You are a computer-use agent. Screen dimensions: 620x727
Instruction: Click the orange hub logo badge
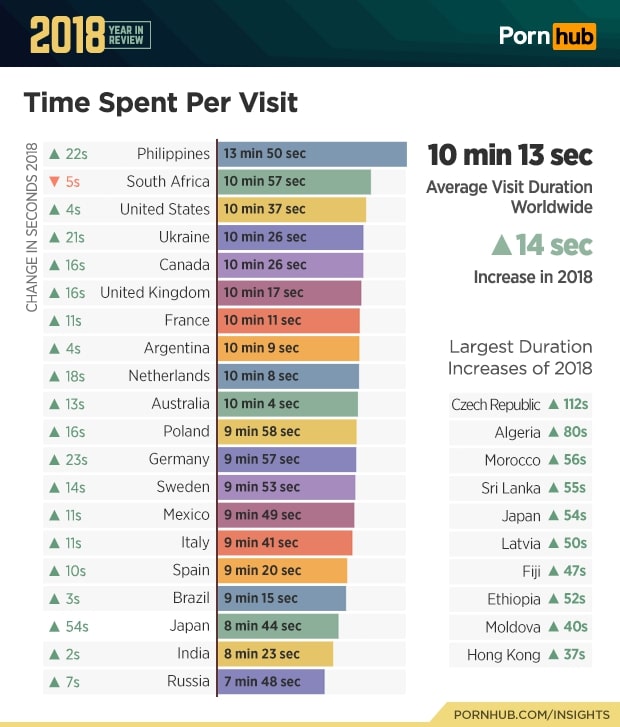click(575, 37)
